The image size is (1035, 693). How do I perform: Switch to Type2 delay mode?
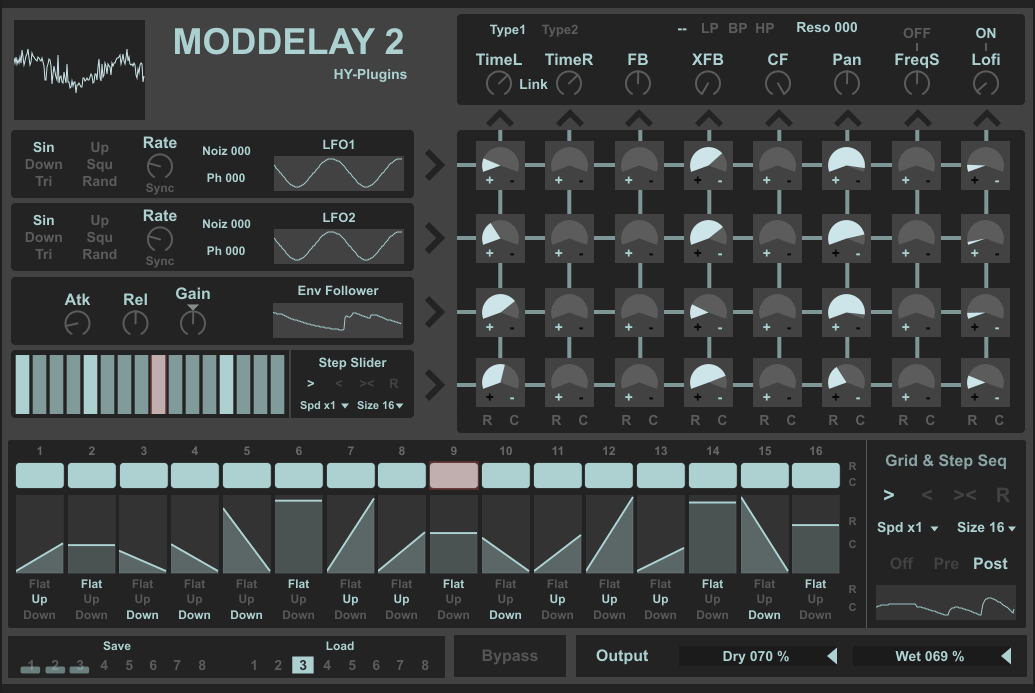point(560,30)
